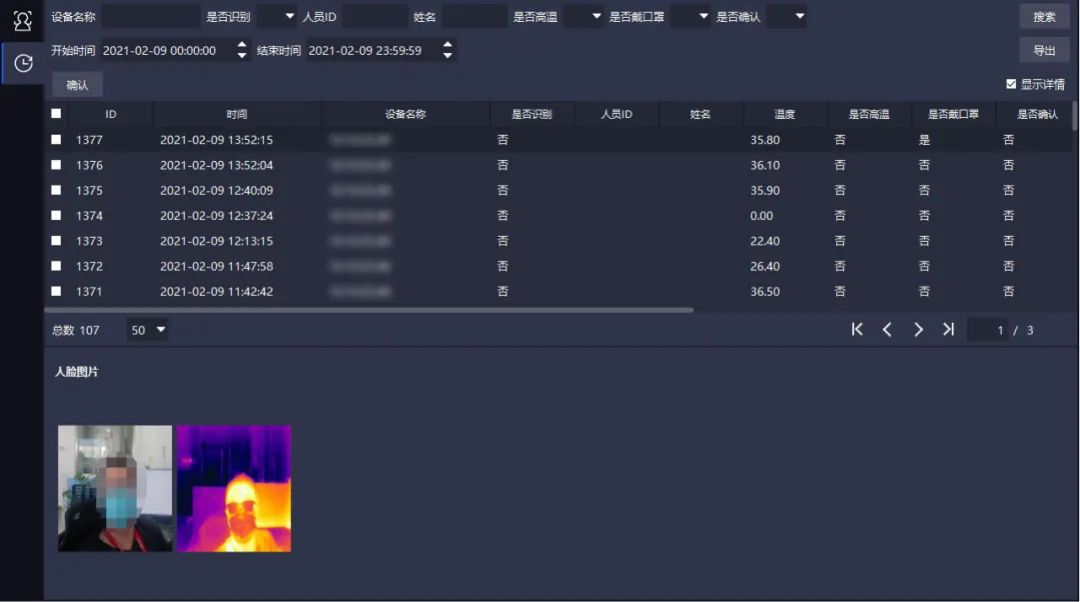Select the checkbox for record 1377
Viewport: 1080px width, 602px height.
[56, 140]
